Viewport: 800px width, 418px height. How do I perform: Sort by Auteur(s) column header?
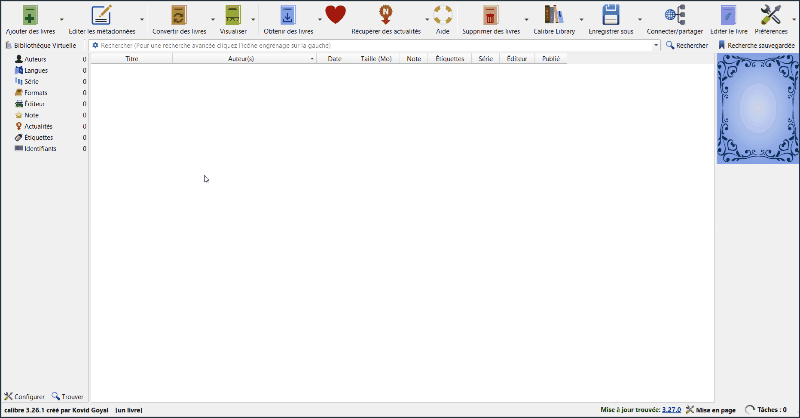[244, 59]
